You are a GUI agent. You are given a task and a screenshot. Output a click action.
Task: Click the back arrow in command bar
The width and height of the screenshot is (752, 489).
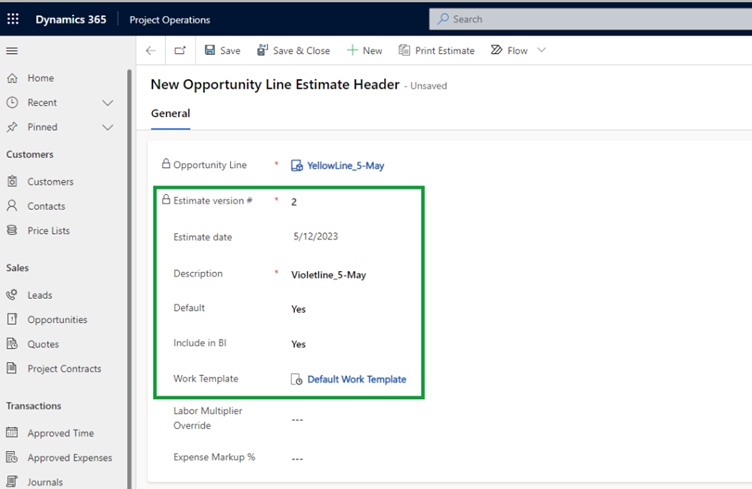click(x=151, y=50)
